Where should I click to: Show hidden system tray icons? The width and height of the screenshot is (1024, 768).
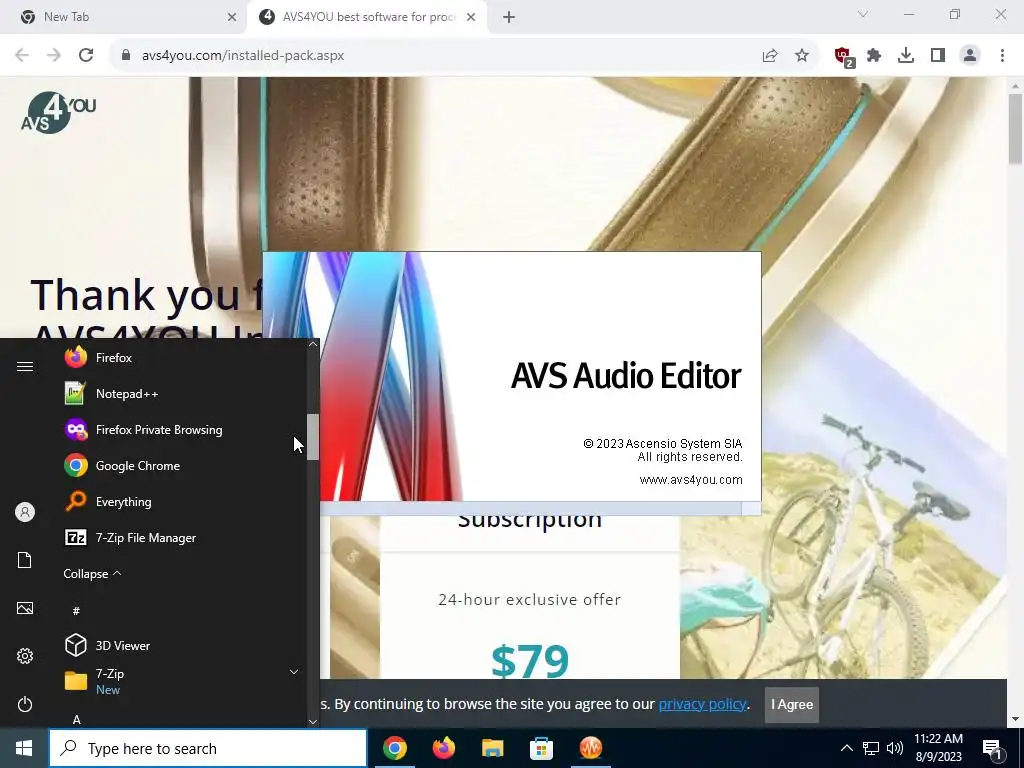click(846, 748)
